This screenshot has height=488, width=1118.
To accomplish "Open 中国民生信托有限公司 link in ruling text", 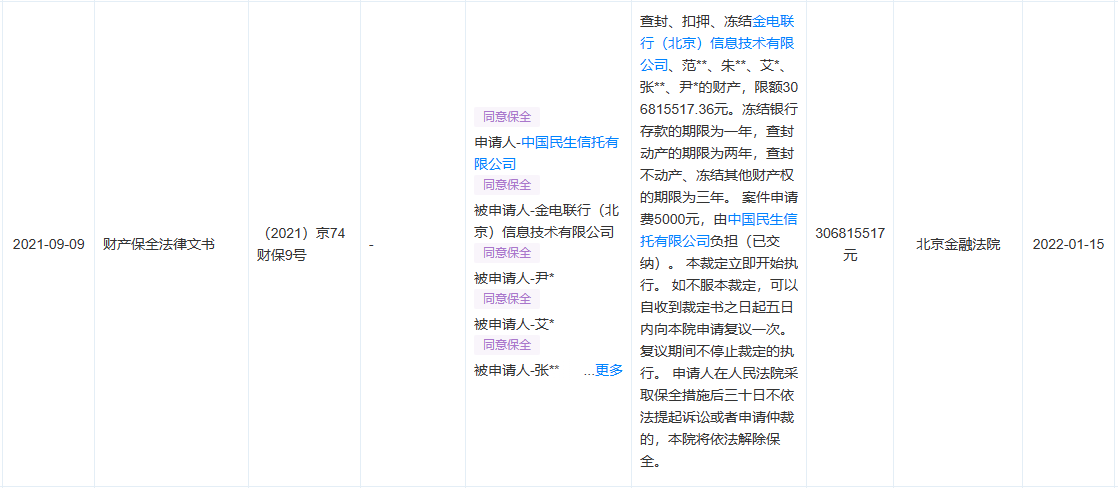I will (x=718, y=229).
